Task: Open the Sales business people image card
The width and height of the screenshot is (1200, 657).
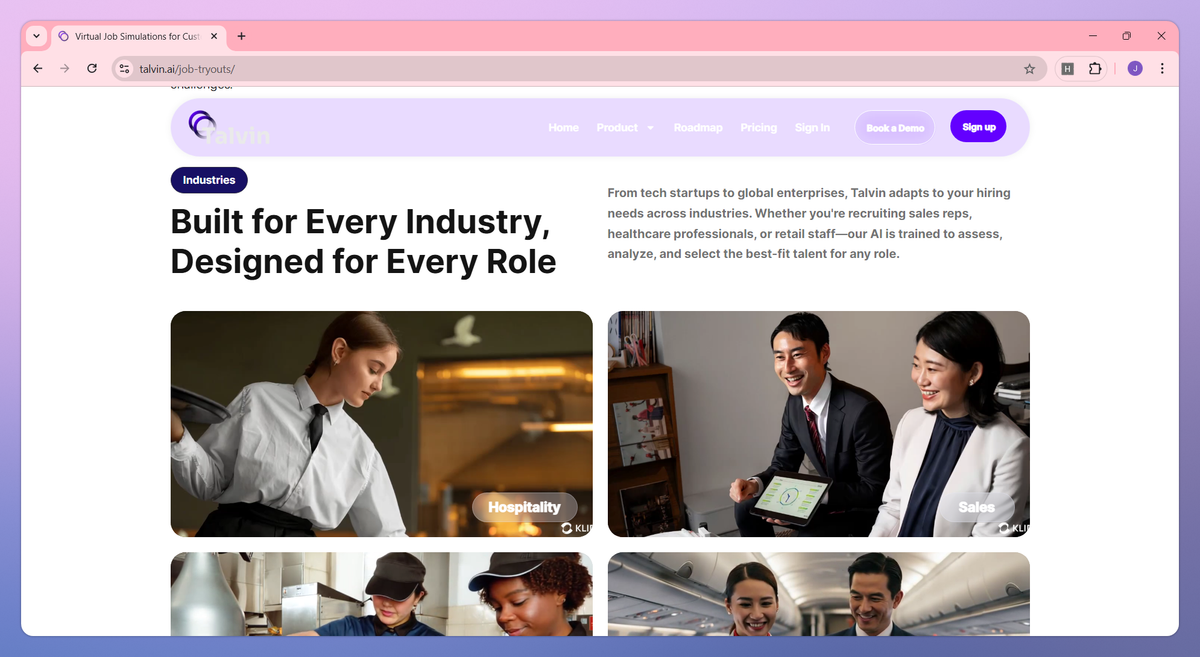Action: pos(818,424)
